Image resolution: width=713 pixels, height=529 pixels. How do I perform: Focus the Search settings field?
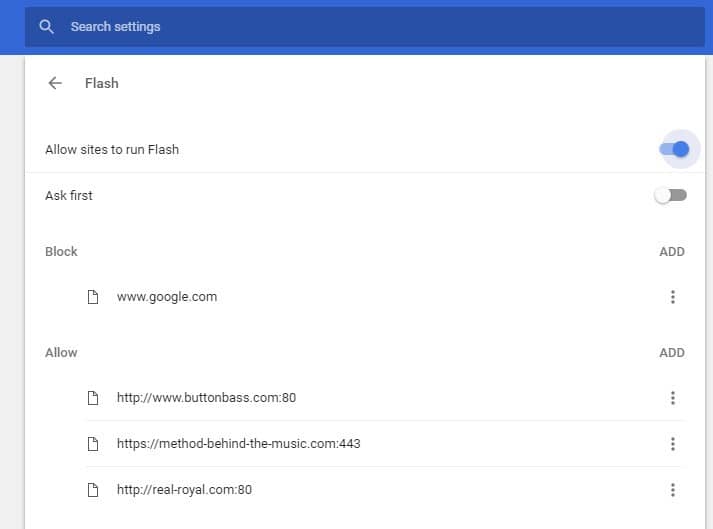pos(365,26)
